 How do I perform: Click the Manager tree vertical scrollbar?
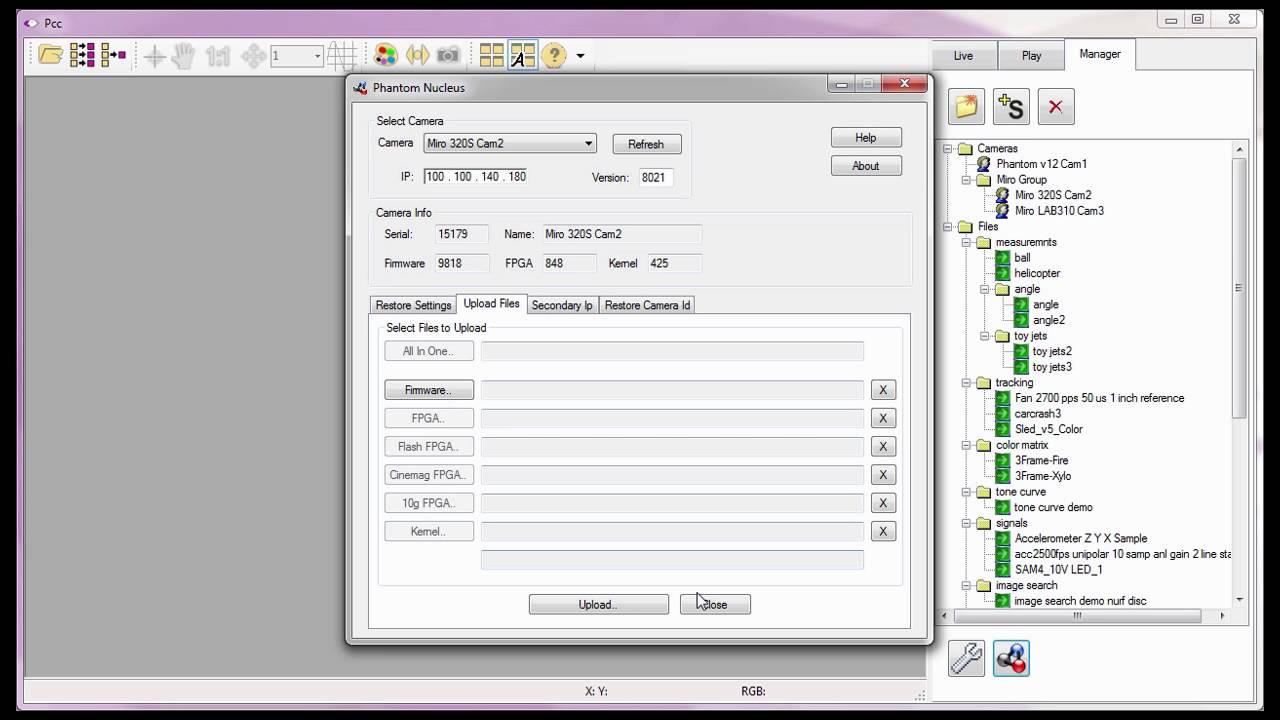click(x=1240, y=288)
